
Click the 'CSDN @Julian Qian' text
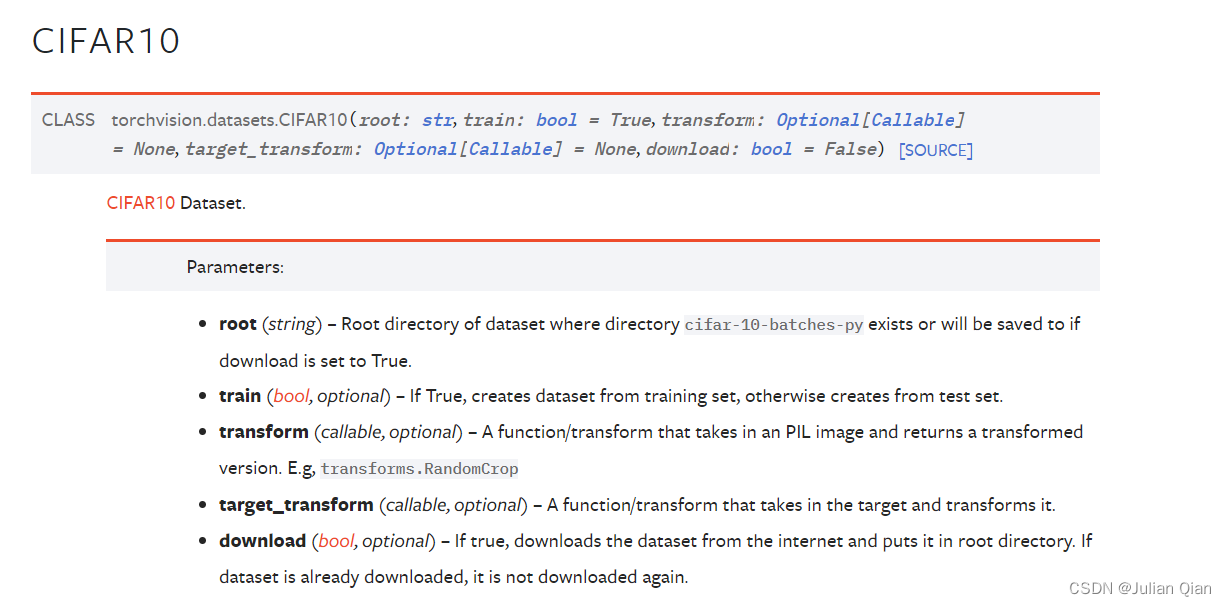click(1141, 588)
